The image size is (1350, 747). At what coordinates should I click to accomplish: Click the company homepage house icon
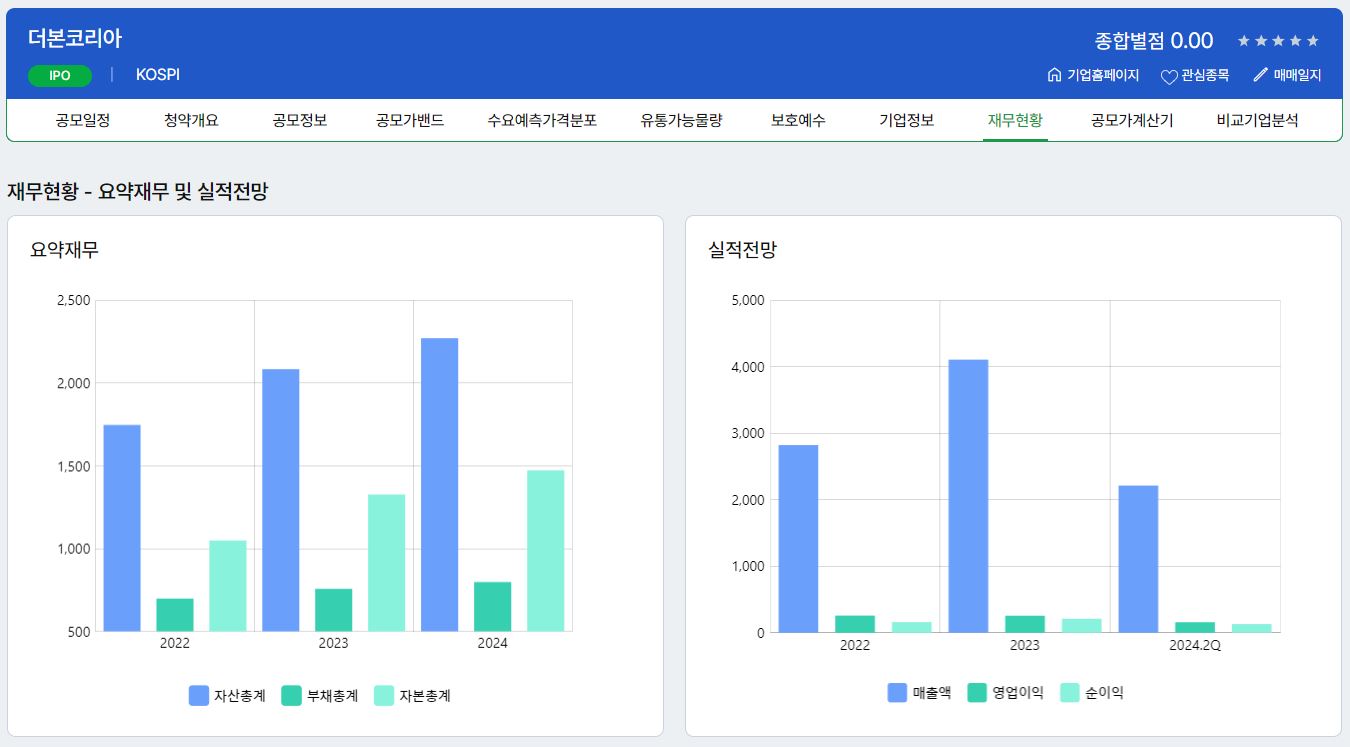point(1054,75)
